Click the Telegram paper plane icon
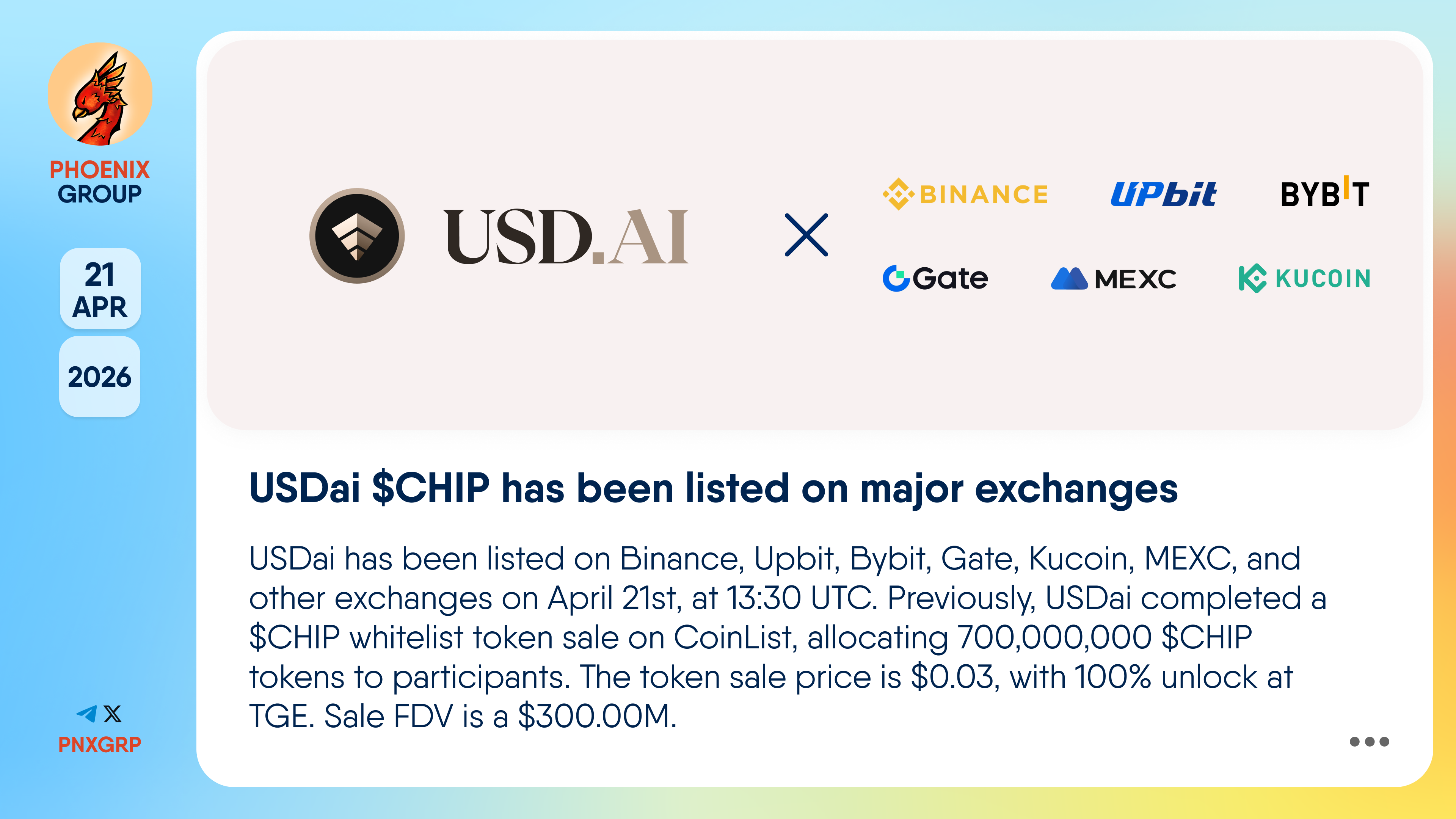The image size is (1456, 819). click(87, 713)
